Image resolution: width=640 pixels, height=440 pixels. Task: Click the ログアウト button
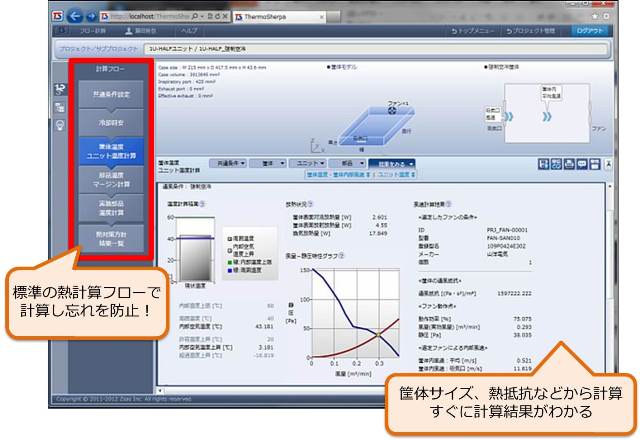coord(589,31)
